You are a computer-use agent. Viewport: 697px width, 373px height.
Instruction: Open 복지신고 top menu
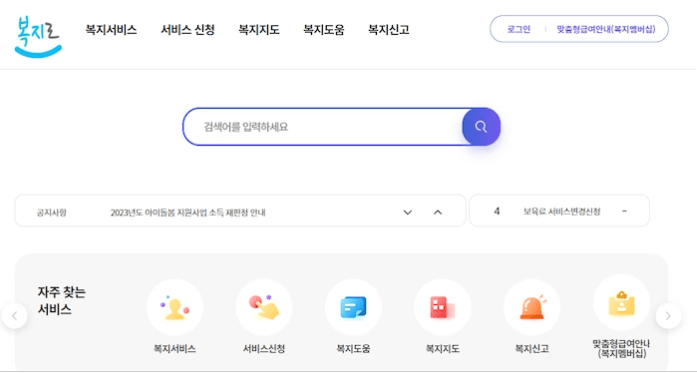click(389, 30)
